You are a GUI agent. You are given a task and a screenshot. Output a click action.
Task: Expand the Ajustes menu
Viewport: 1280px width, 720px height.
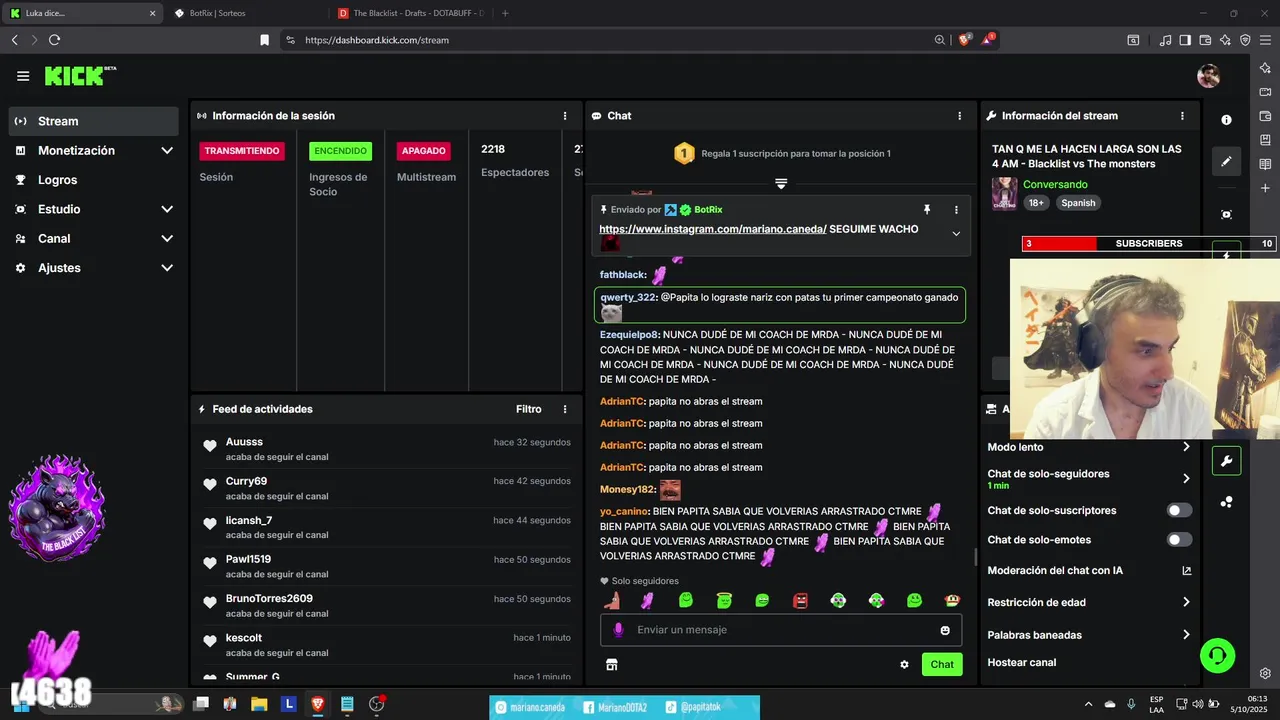point(94,268)
